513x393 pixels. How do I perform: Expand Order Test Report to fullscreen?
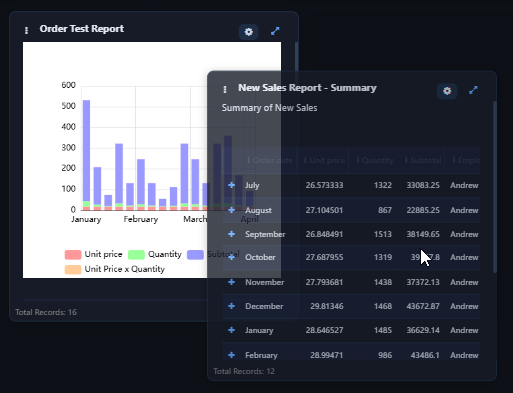(x=275, y=31)
